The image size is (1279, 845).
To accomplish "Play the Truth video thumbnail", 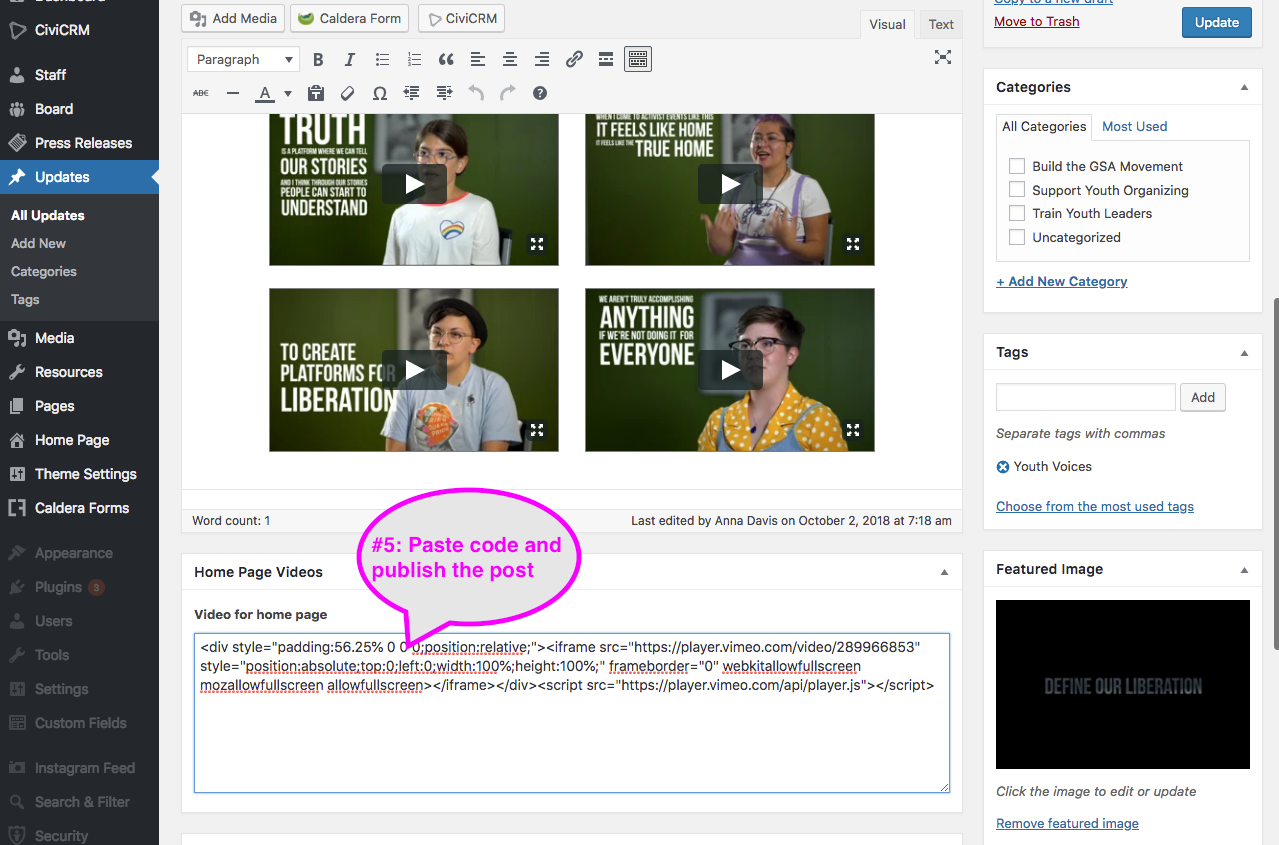I will [414, 184].
